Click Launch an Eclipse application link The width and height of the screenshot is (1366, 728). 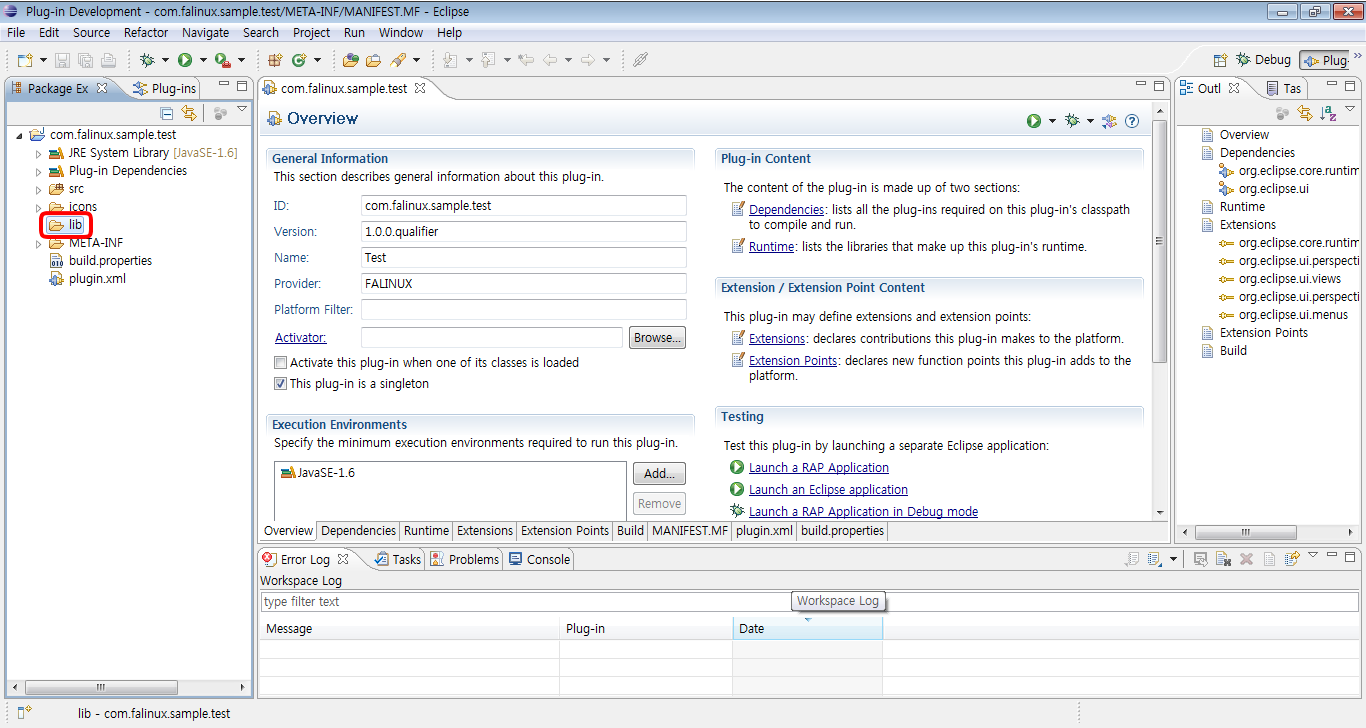click(x=828, y=490)
